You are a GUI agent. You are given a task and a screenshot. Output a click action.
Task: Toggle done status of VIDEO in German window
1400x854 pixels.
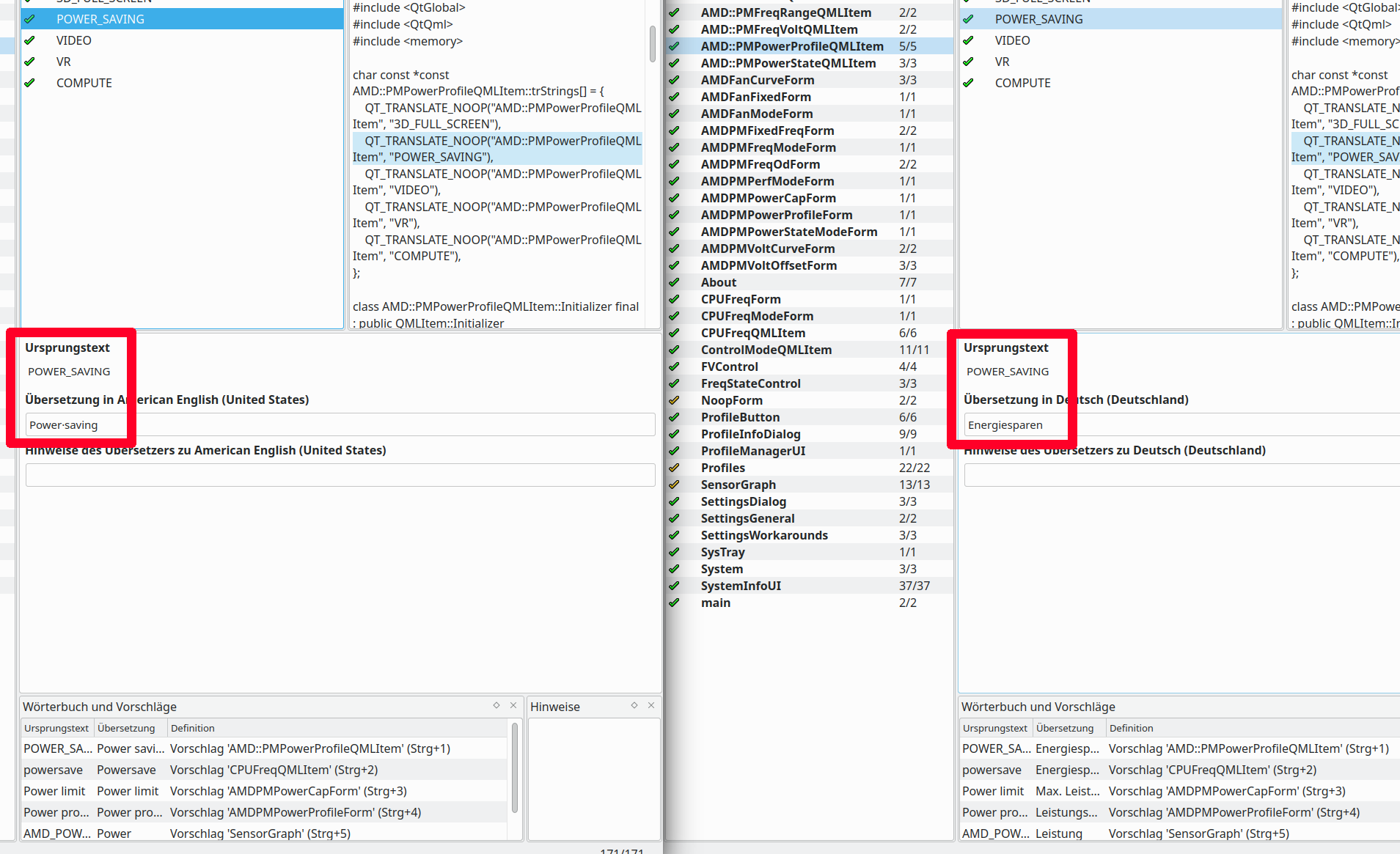(968, 40)
